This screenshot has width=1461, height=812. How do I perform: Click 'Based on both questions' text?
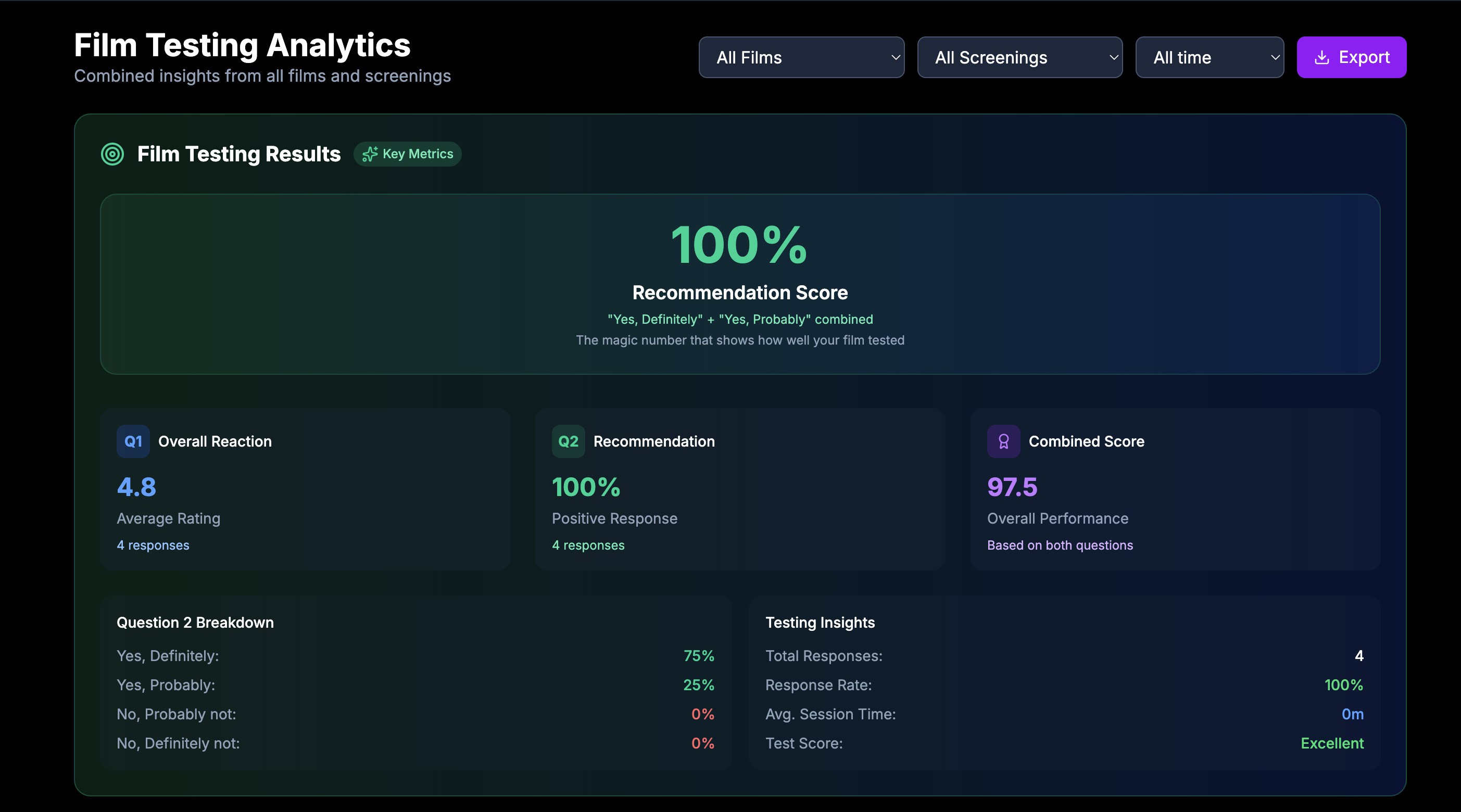point(1060,545)
